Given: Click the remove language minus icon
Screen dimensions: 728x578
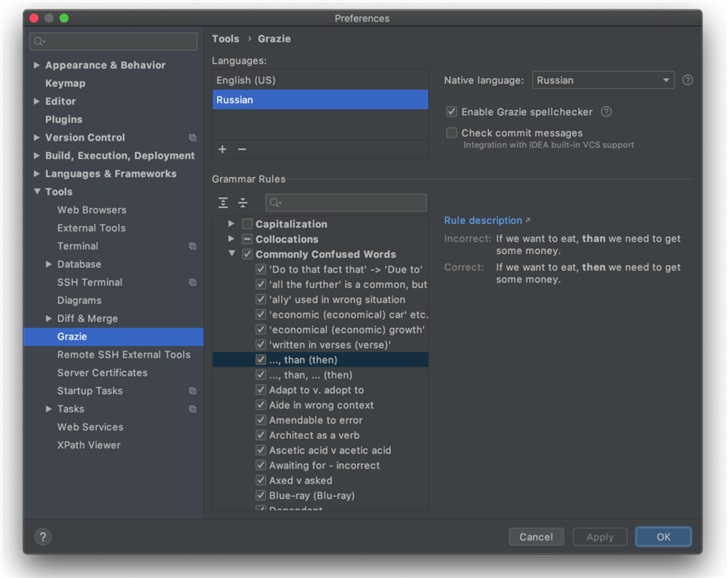Looking at the screenshot, I should (242, 149).
